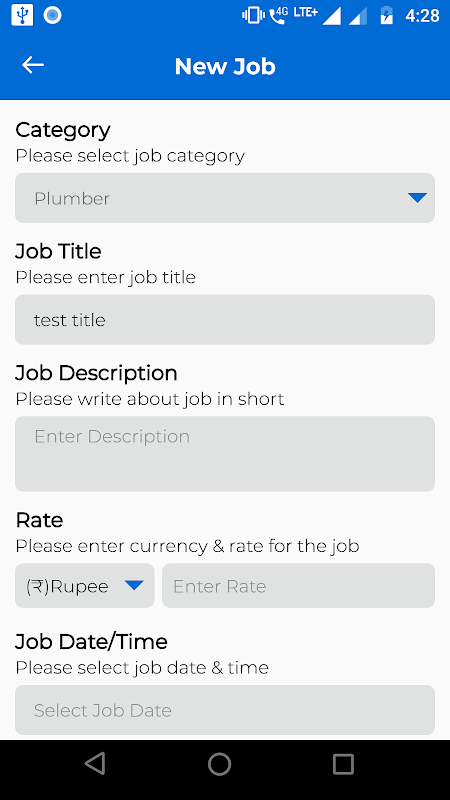This screenshot has height=800, width=450.
Task: Tap the New Job screen title
Action: click(x=225, y=66)
